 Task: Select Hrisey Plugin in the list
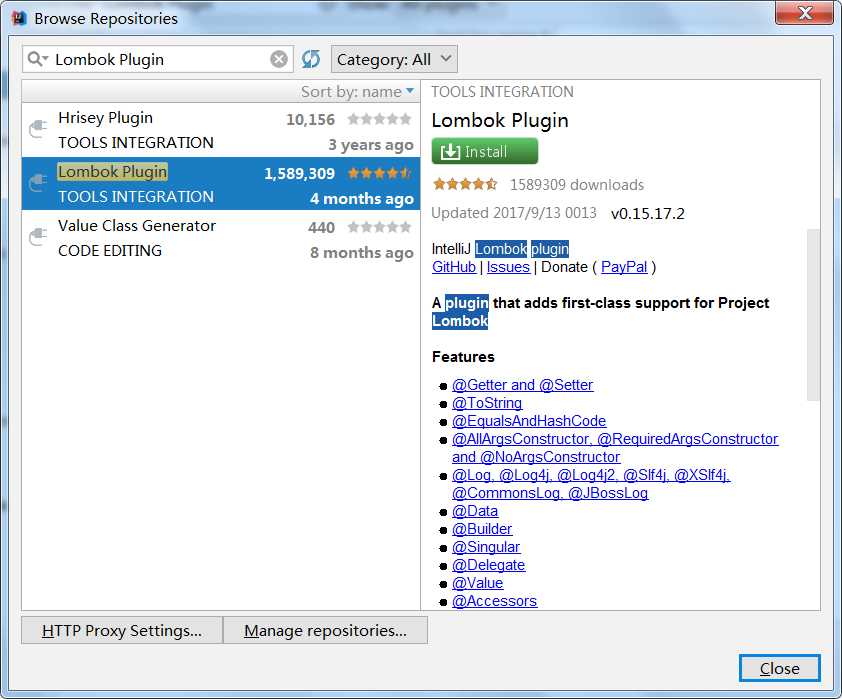point(221,130)
